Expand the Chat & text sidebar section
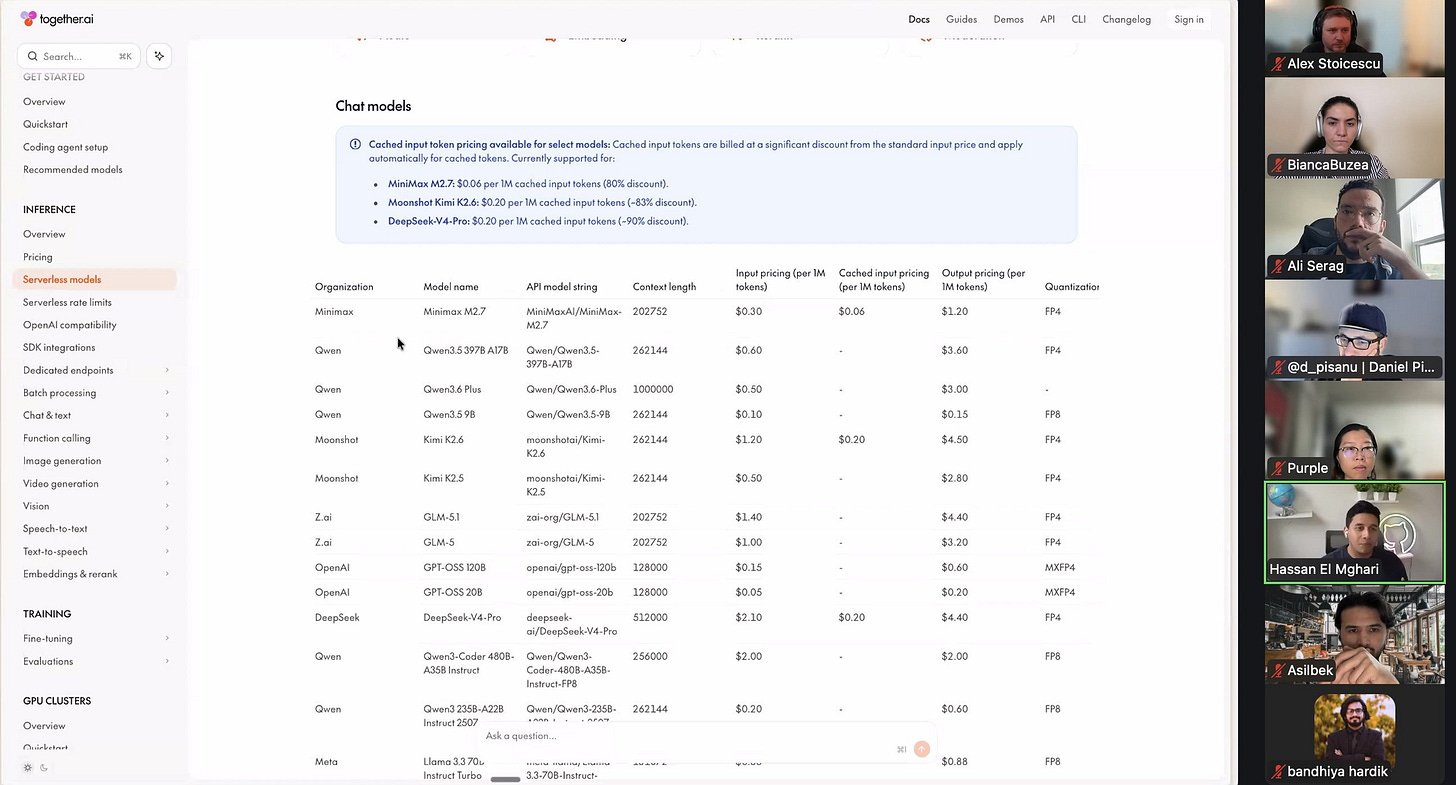This screenshot has height=785, width=1456. (x=95, y=415)
